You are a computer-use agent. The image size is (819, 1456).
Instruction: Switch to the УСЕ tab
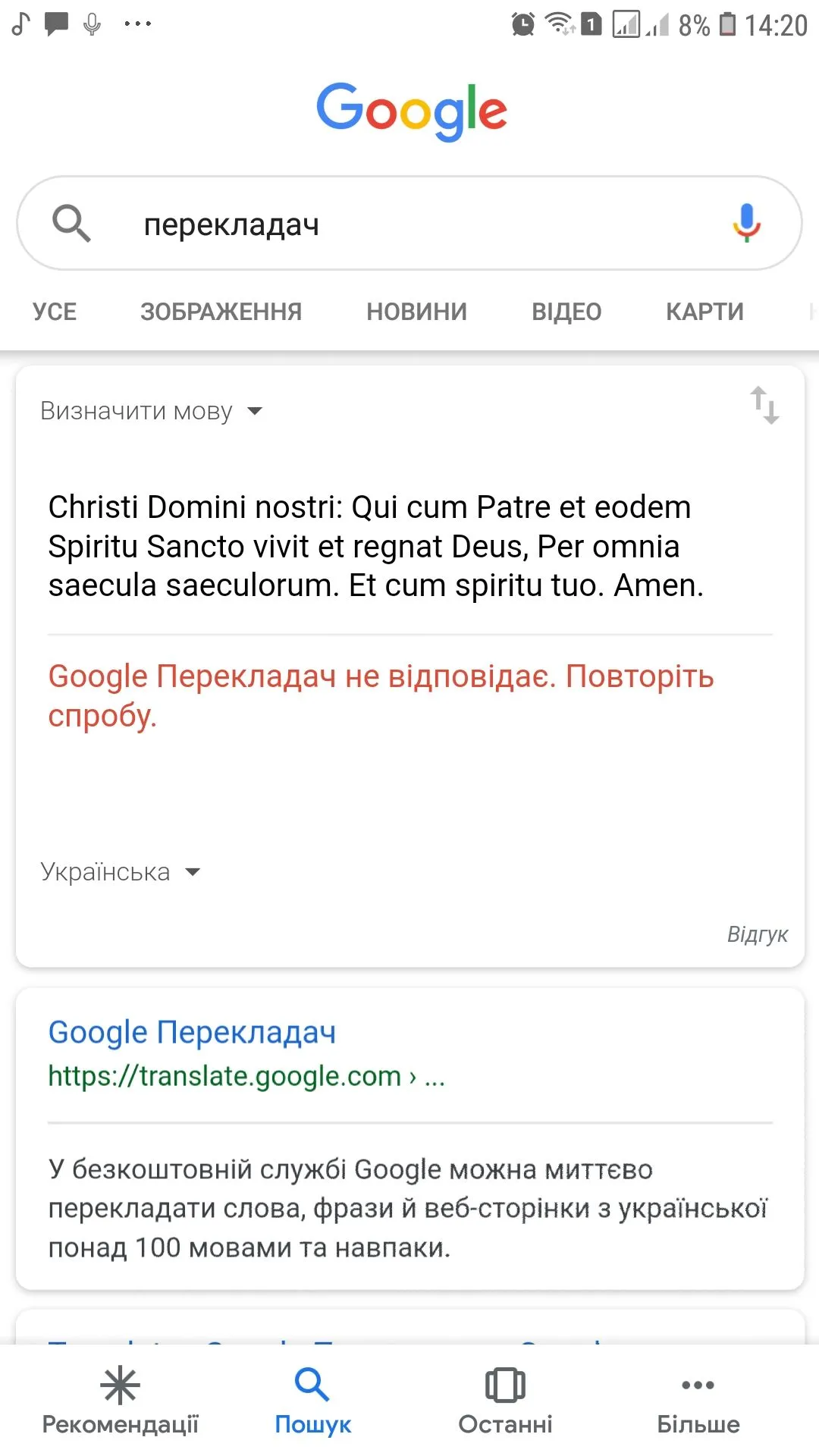55,312
